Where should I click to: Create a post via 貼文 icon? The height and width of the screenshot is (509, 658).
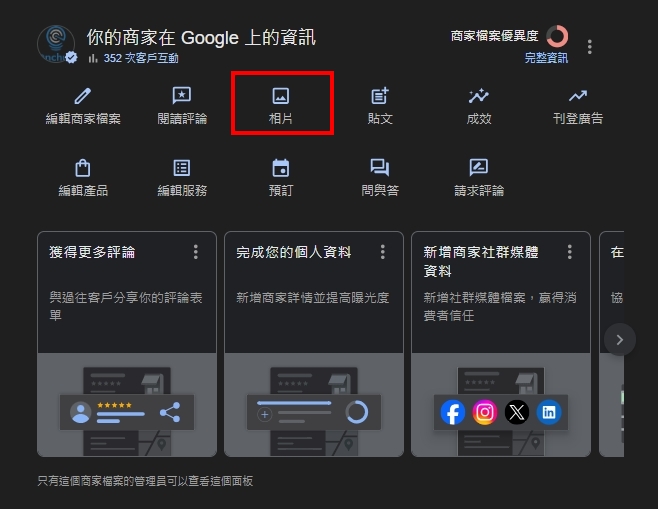pyautogui.click(x=380, y=96)
